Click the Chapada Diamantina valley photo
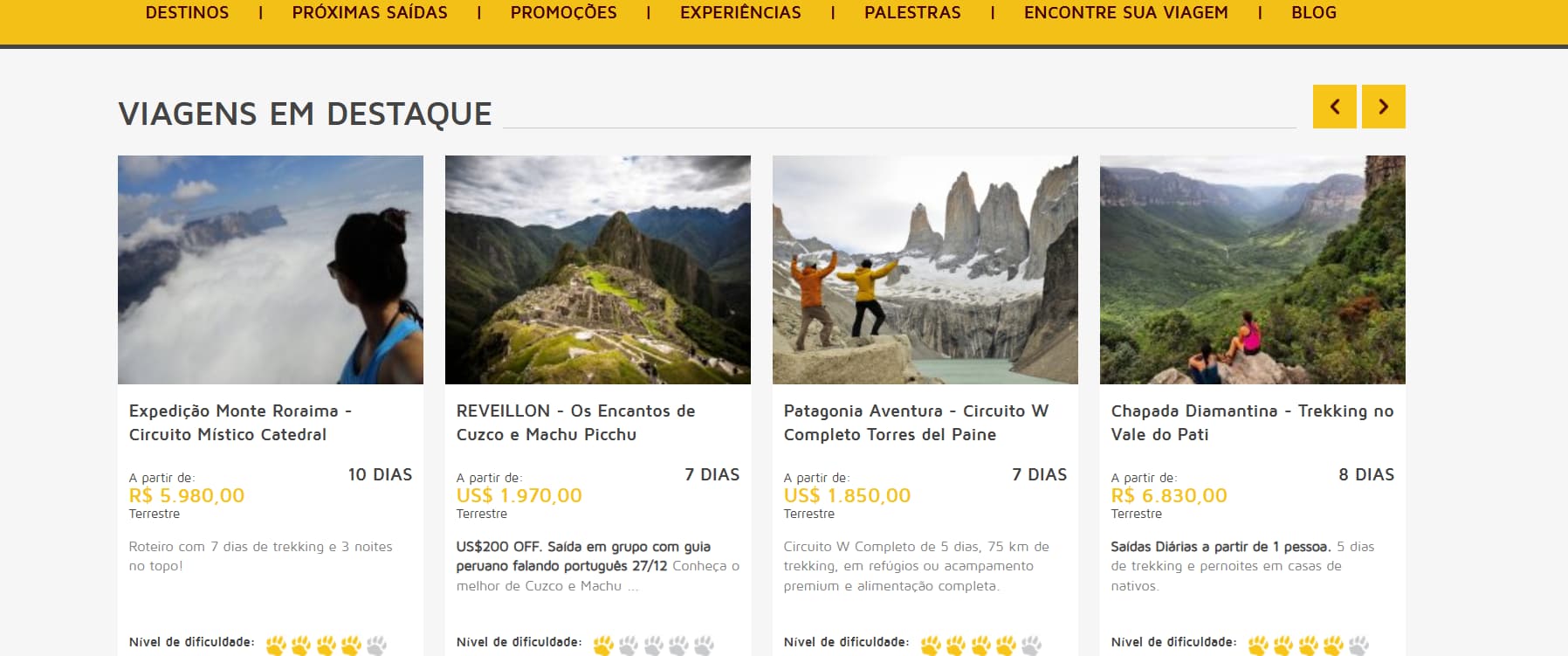 click(x=1253, y=270)
